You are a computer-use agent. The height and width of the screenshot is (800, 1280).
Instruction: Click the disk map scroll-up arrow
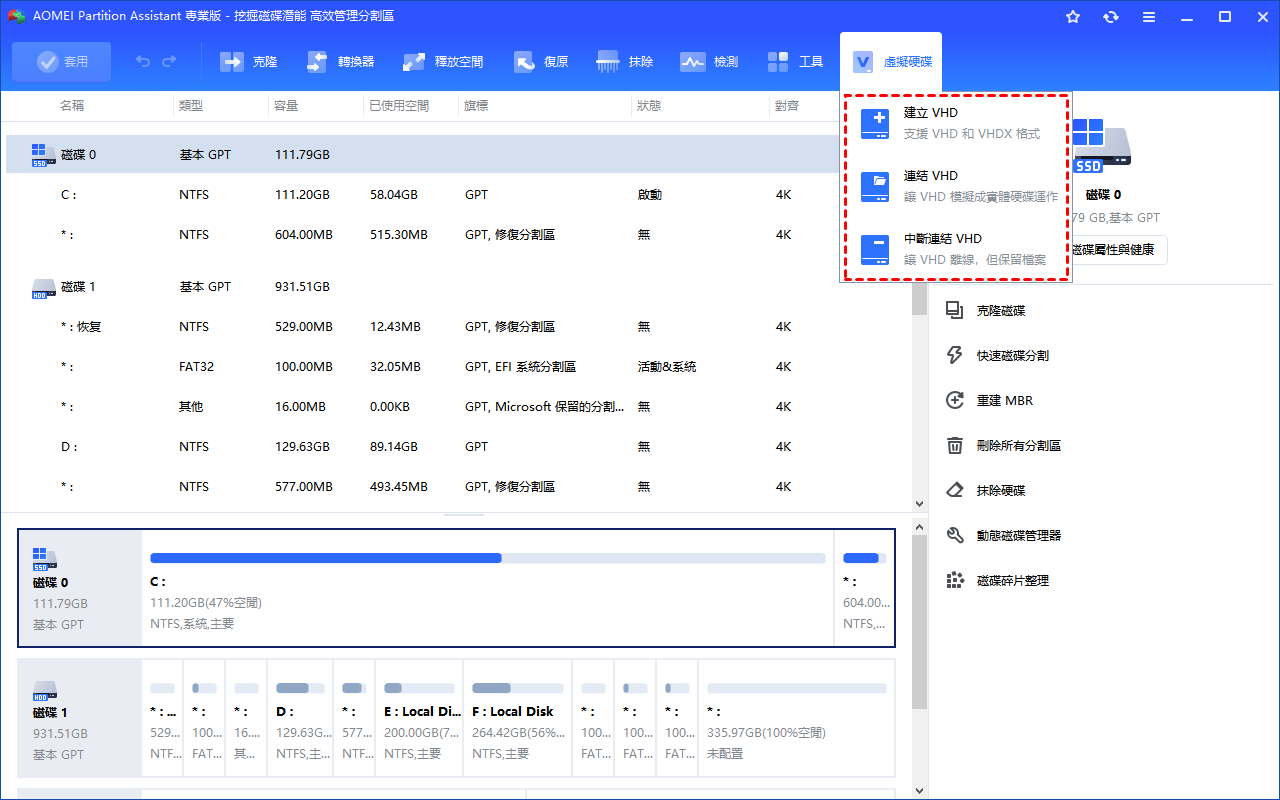(x=920, y=526)
